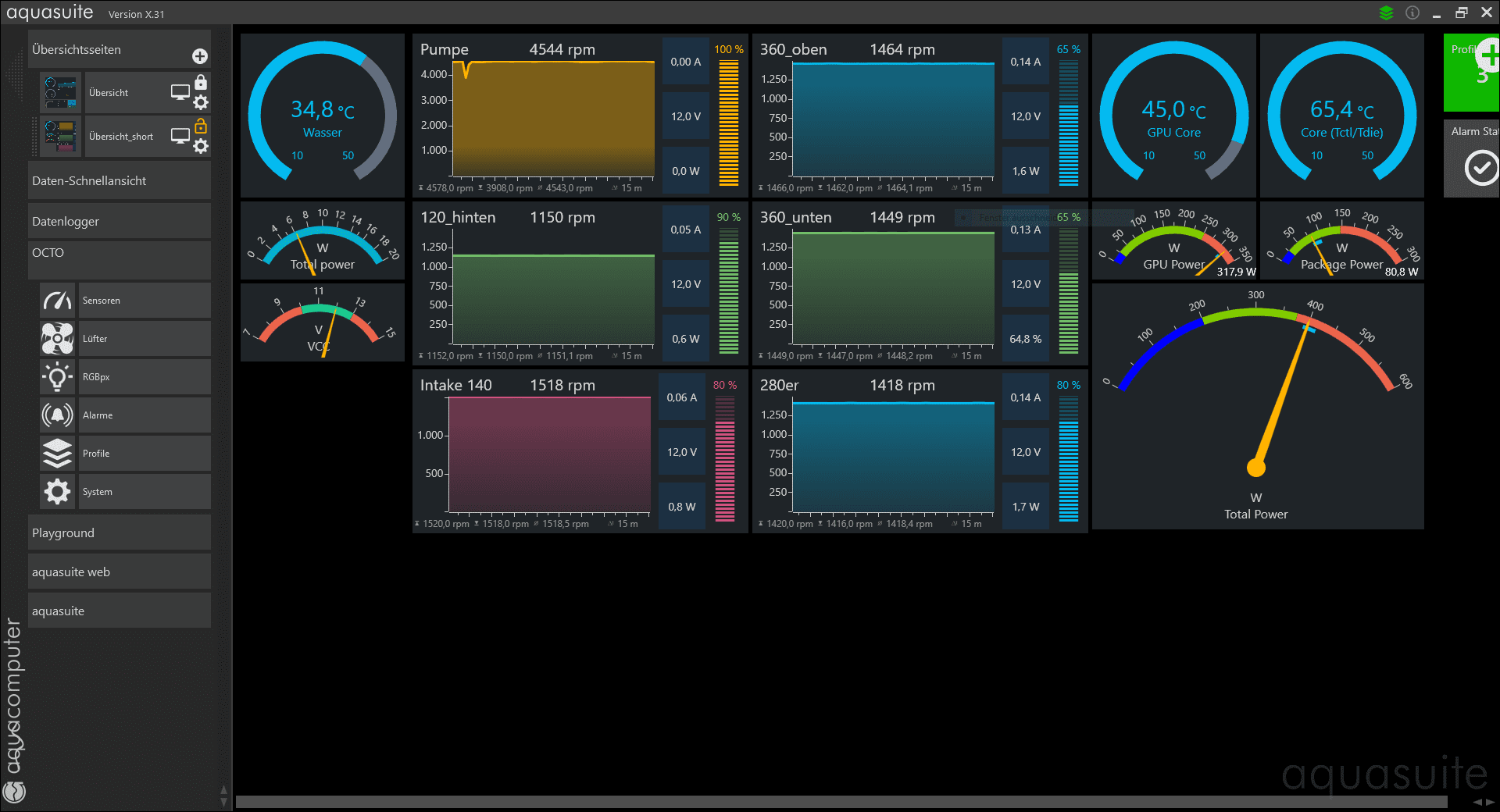Expand the Datenlogger section
1500x812 pixels.
(120, 221)
